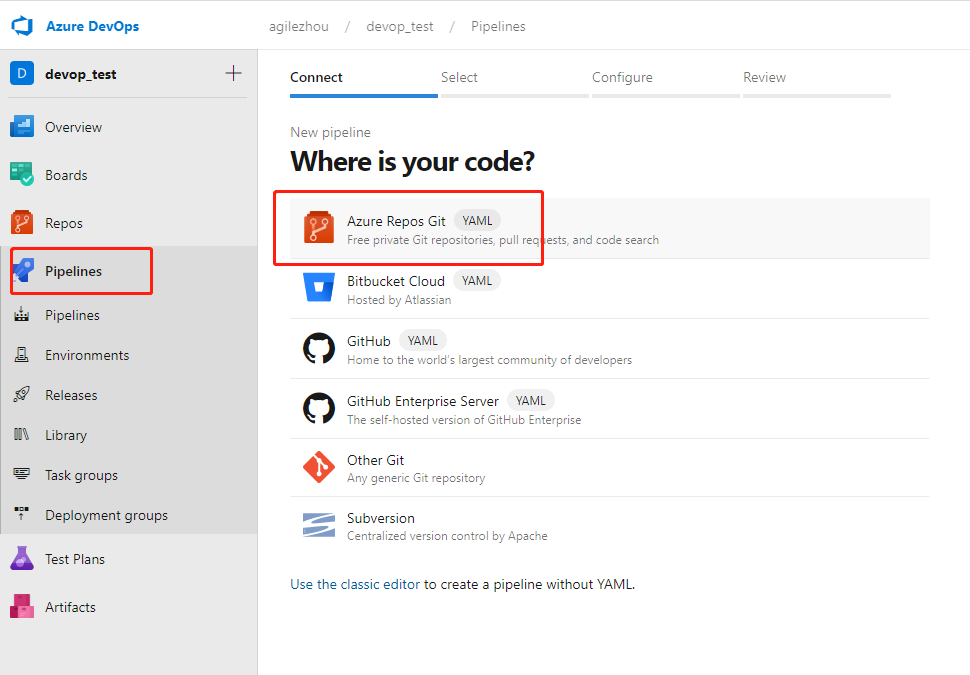Go to Overview section label
Image resolution: width=970 pixels, height=675 pixels.
73,127
